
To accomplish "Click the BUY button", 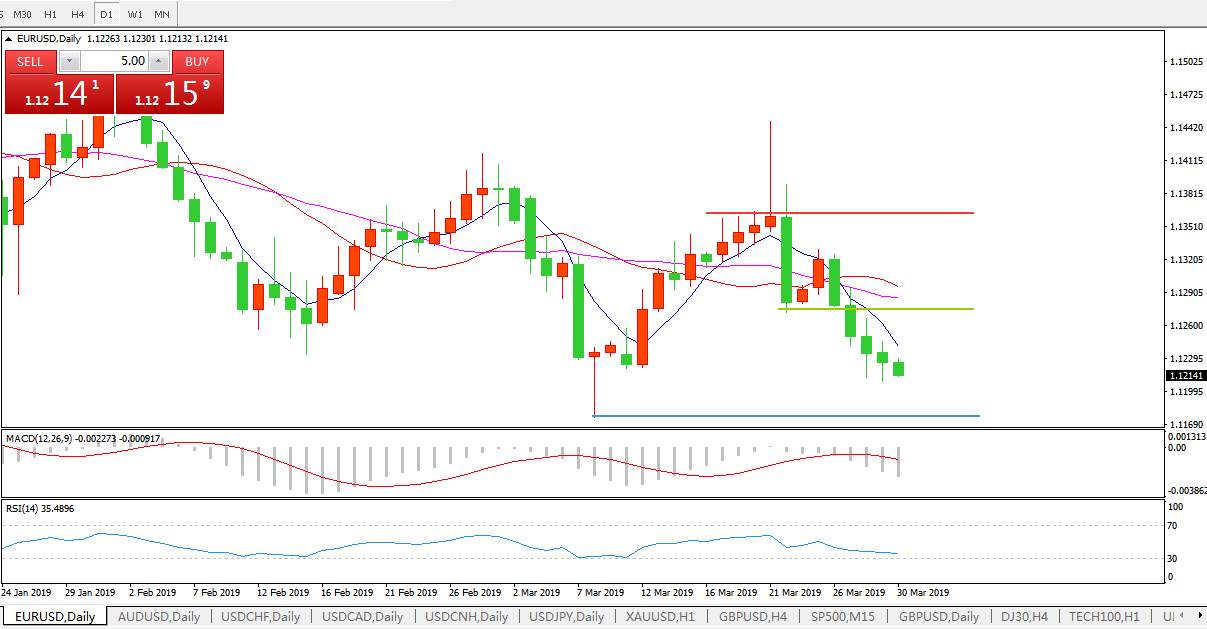I will click(x=197, y=61).
